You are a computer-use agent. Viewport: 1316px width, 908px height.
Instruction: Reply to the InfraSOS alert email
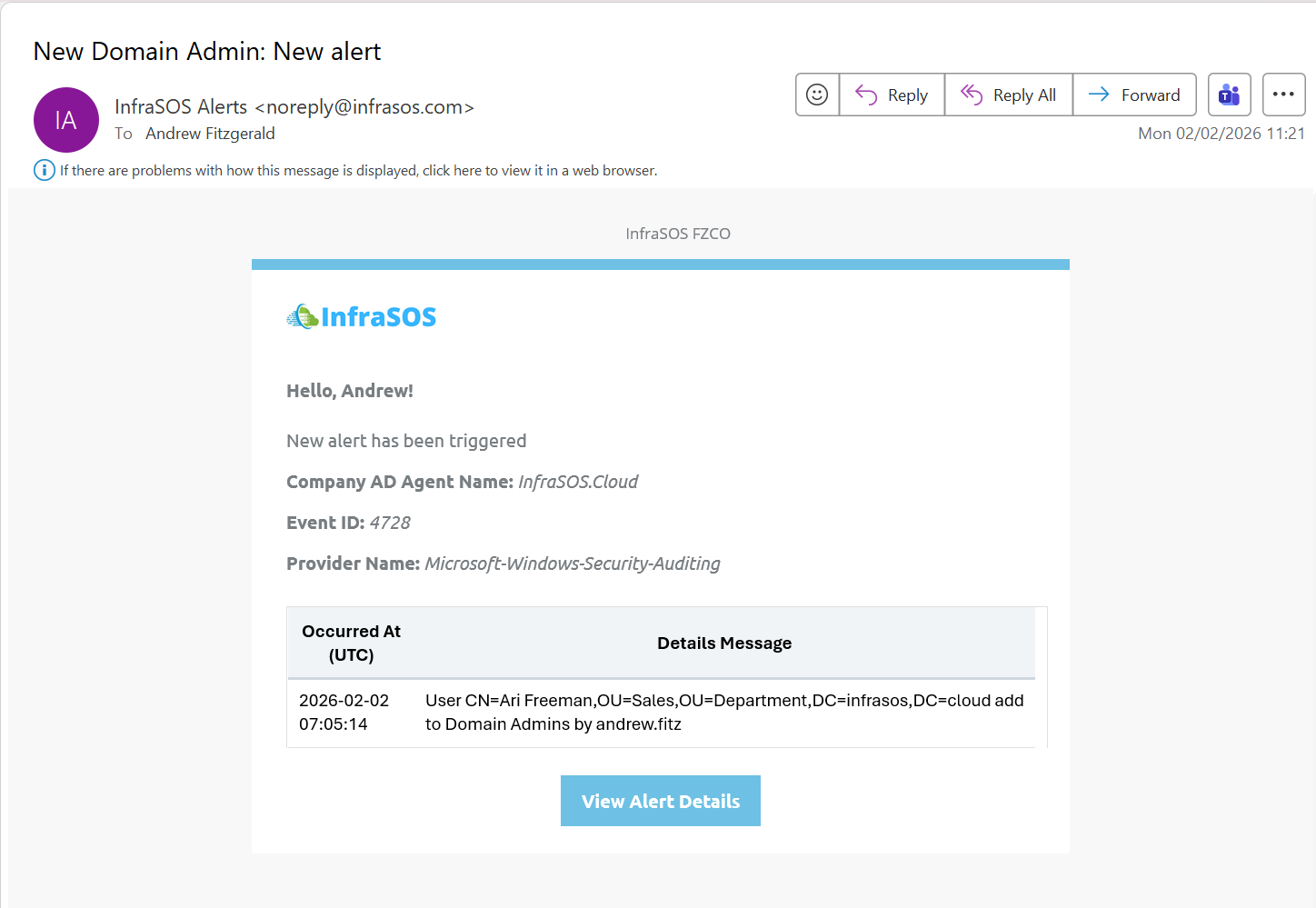point(892,95)
